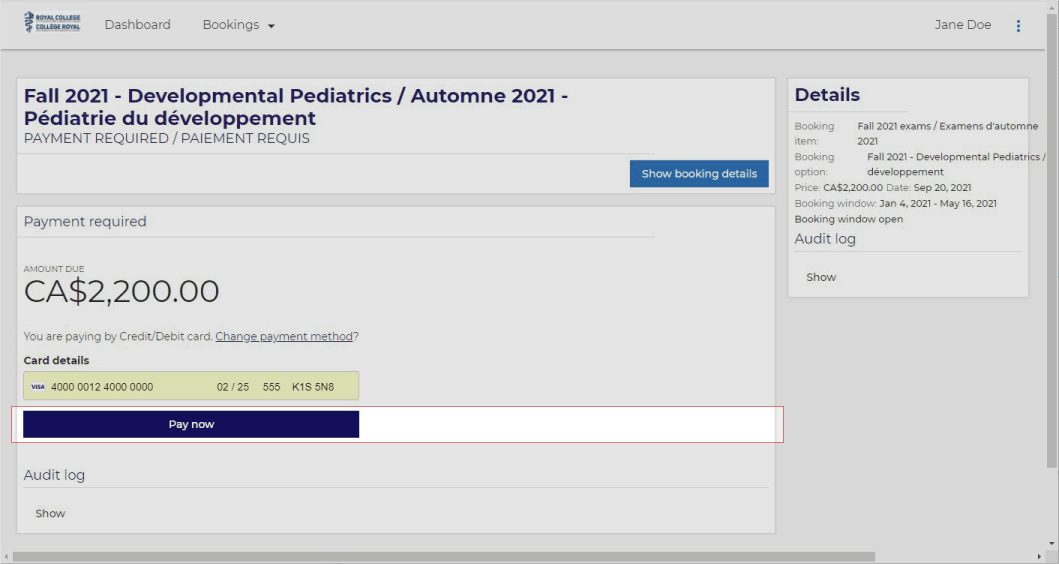Click the Jane Doe user name

pos(962,25)
